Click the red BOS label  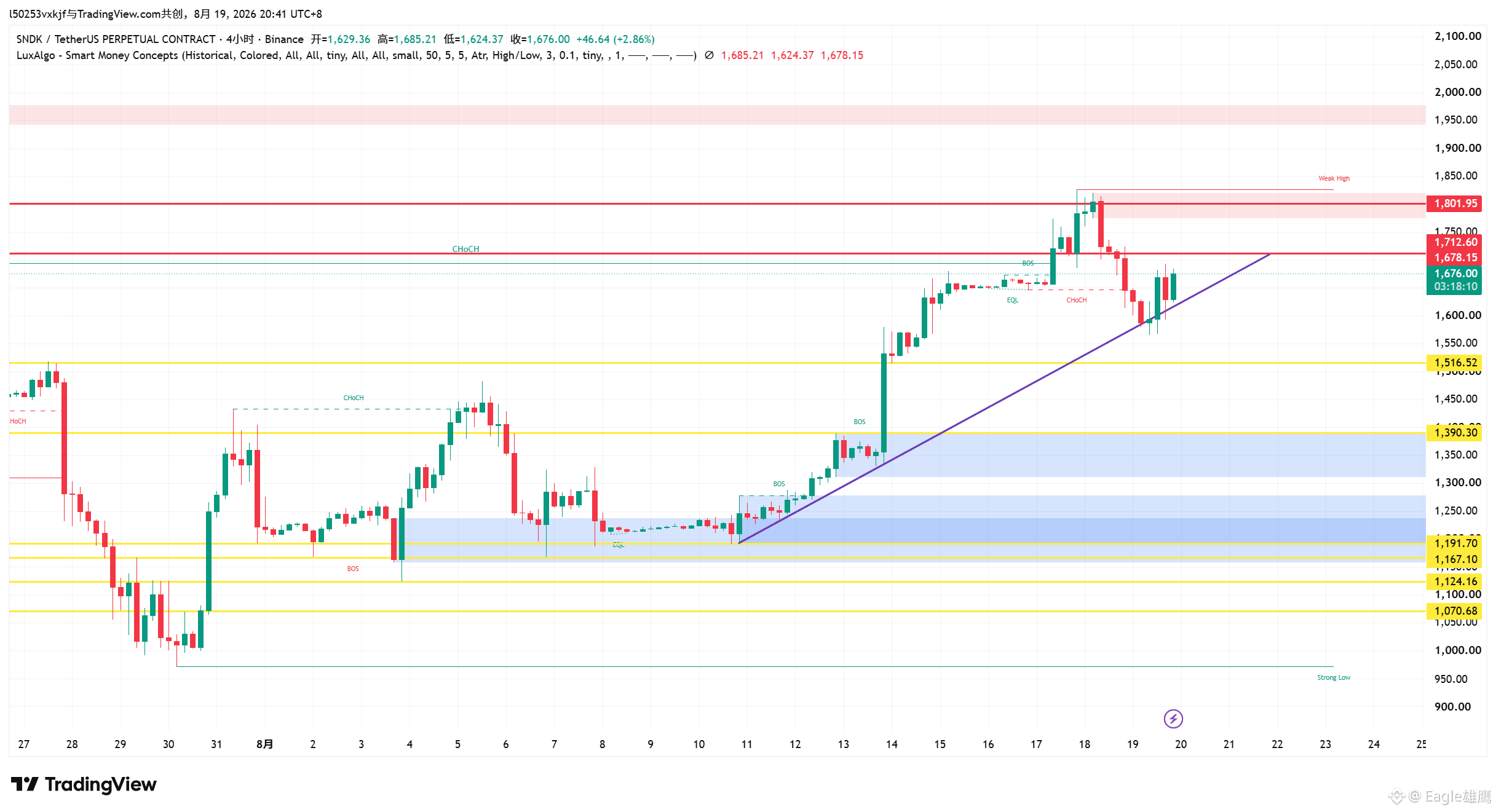tap(353, 569)
